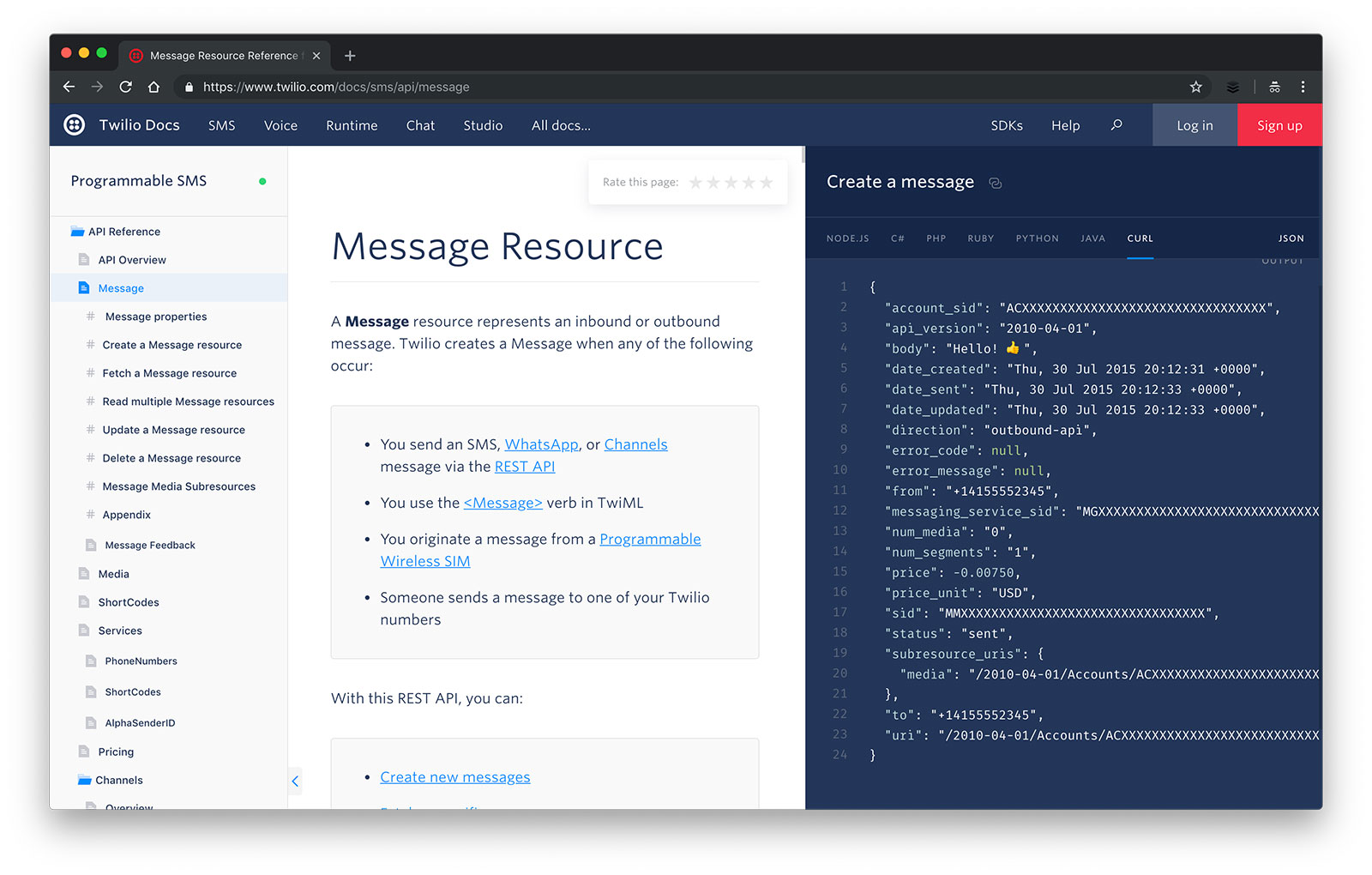Open Delete a Message resource in sidebar

point(171,458)
